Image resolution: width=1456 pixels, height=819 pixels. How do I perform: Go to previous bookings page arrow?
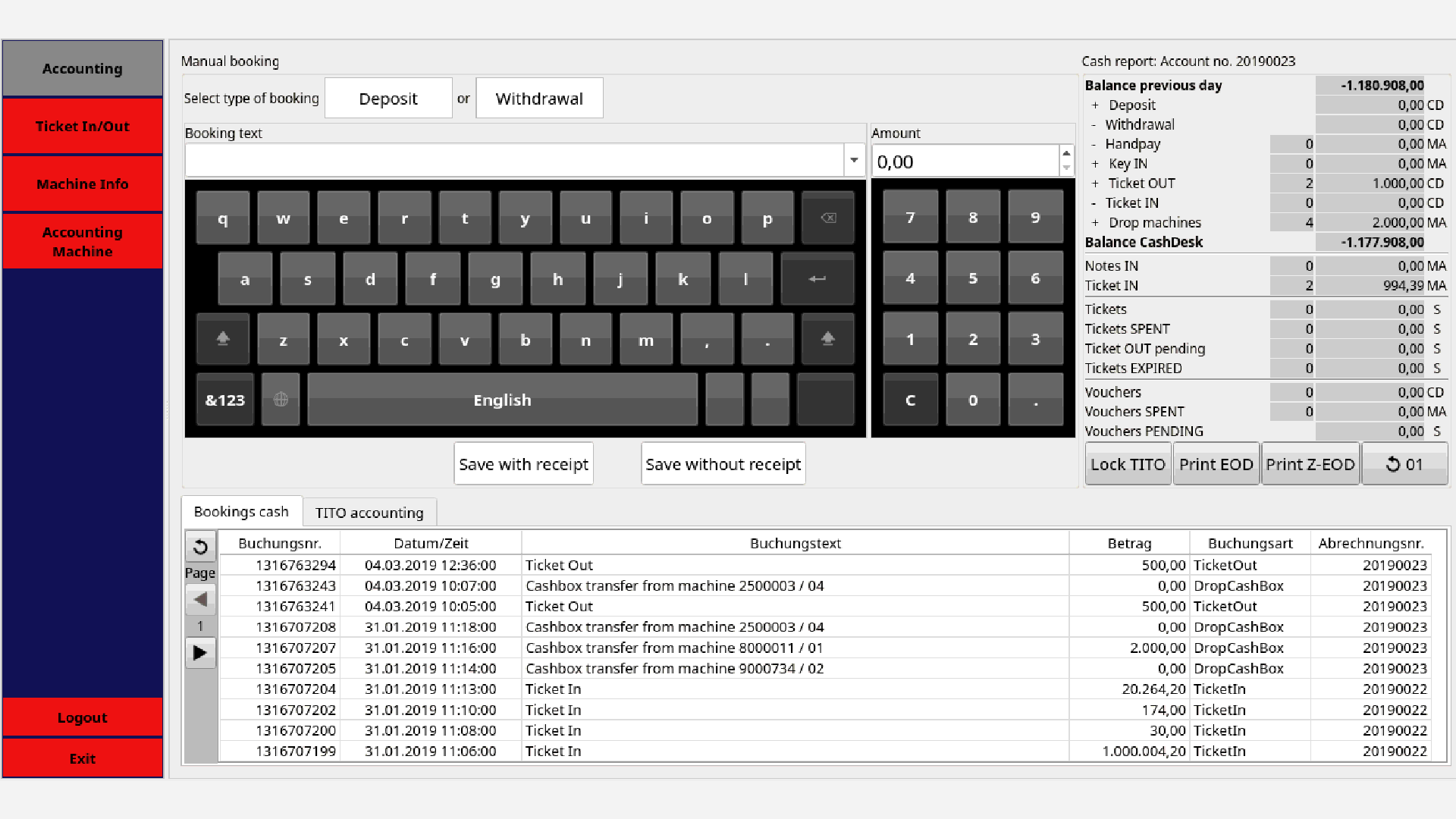(x=200, y=600)
